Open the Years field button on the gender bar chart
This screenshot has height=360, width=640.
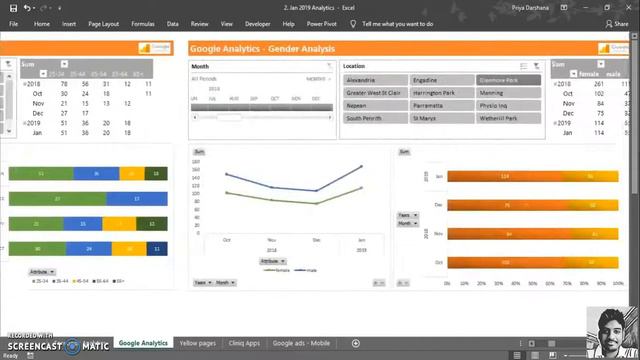coord(408,215)
